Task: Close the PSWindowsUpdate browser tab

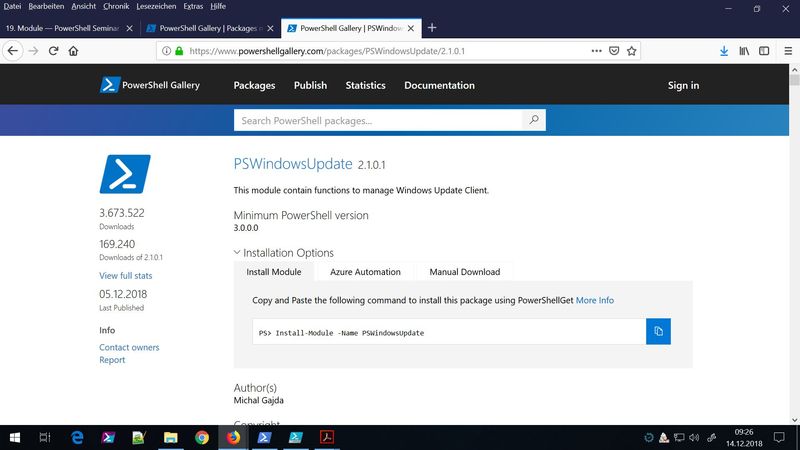Action: [x=411, y=28]
